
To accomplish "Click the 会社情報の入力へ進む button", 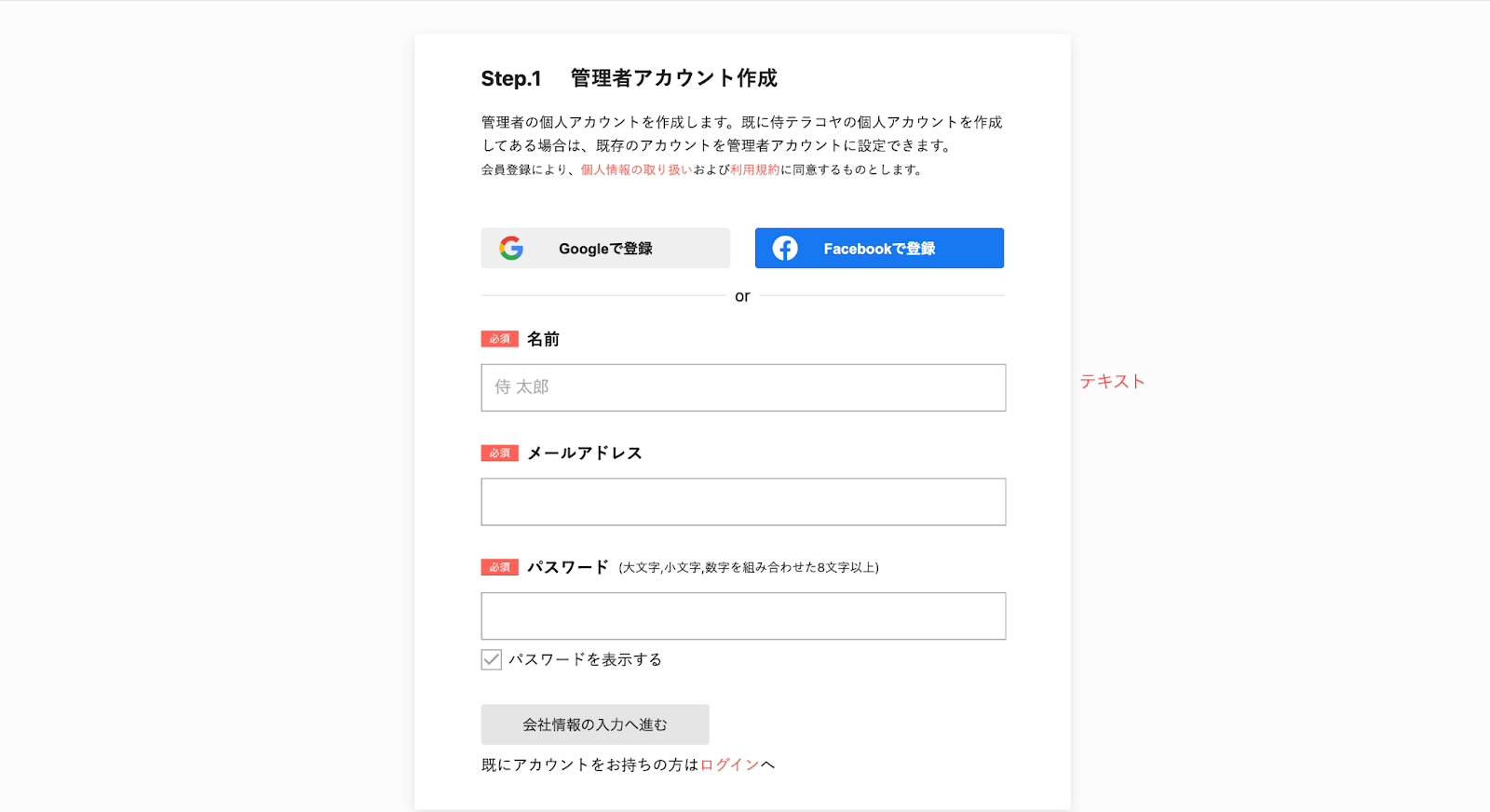I will (x=593, y=724).
